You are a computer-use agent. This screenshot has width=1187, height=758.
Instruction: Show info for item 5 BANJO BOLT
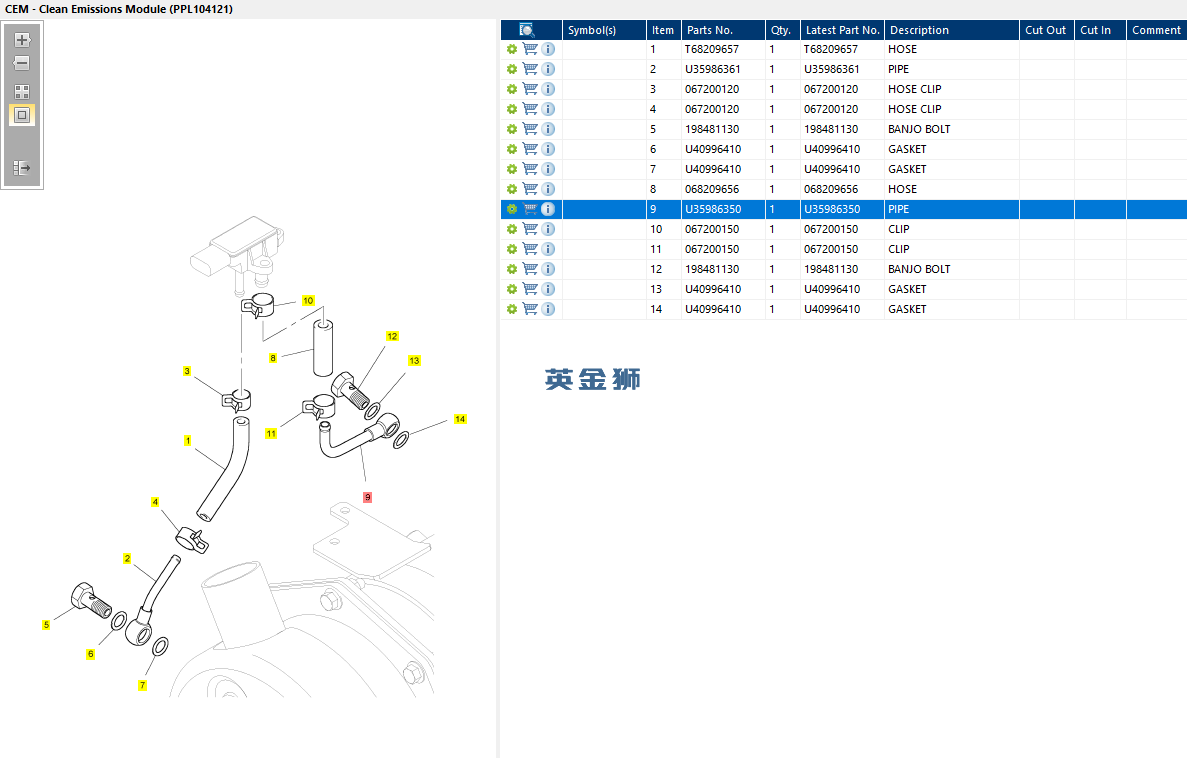click(x=548, y=129)
